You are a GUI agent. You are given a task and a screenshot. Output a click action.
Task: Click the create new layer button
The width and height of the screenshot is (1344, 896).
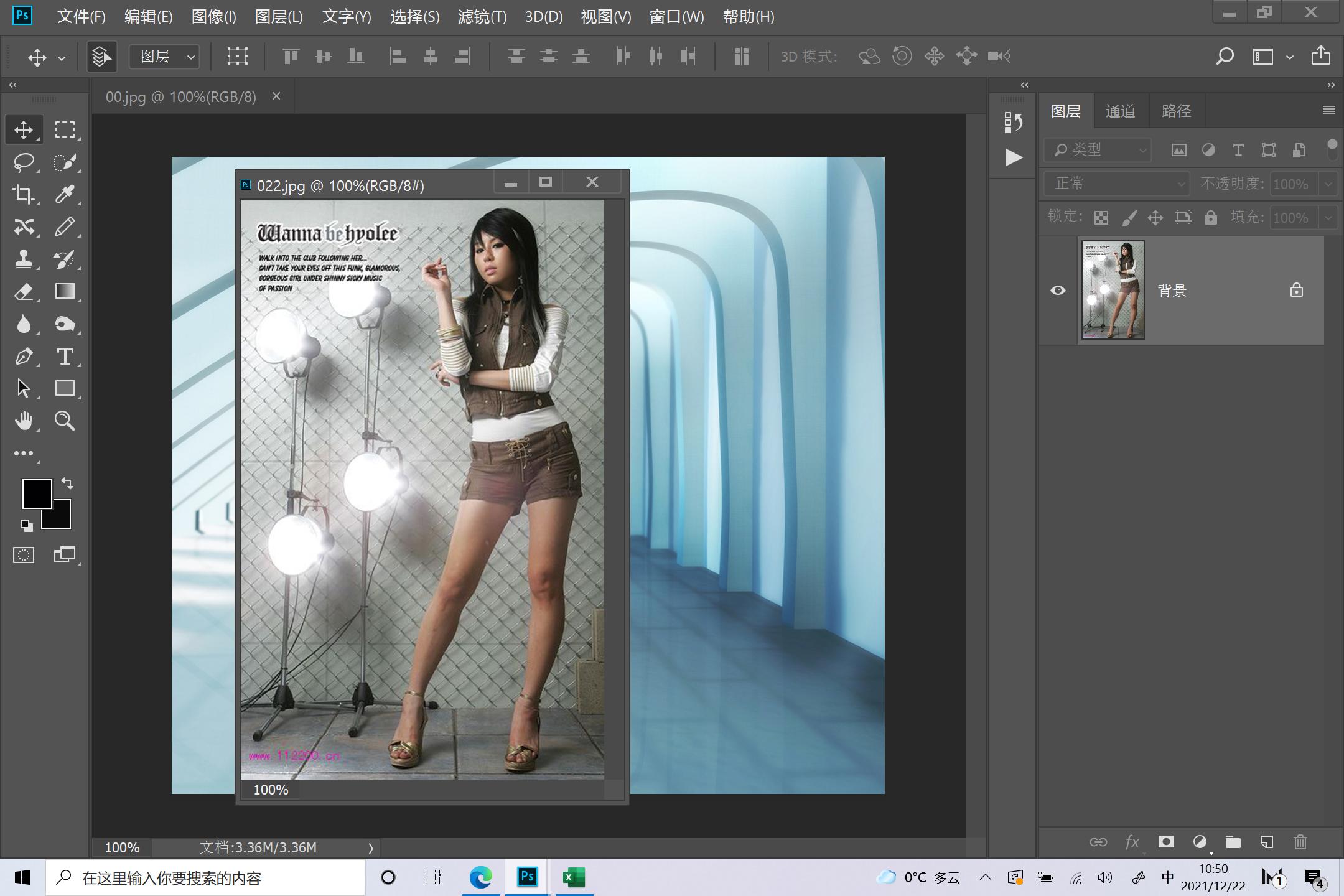coord(1266,842)
